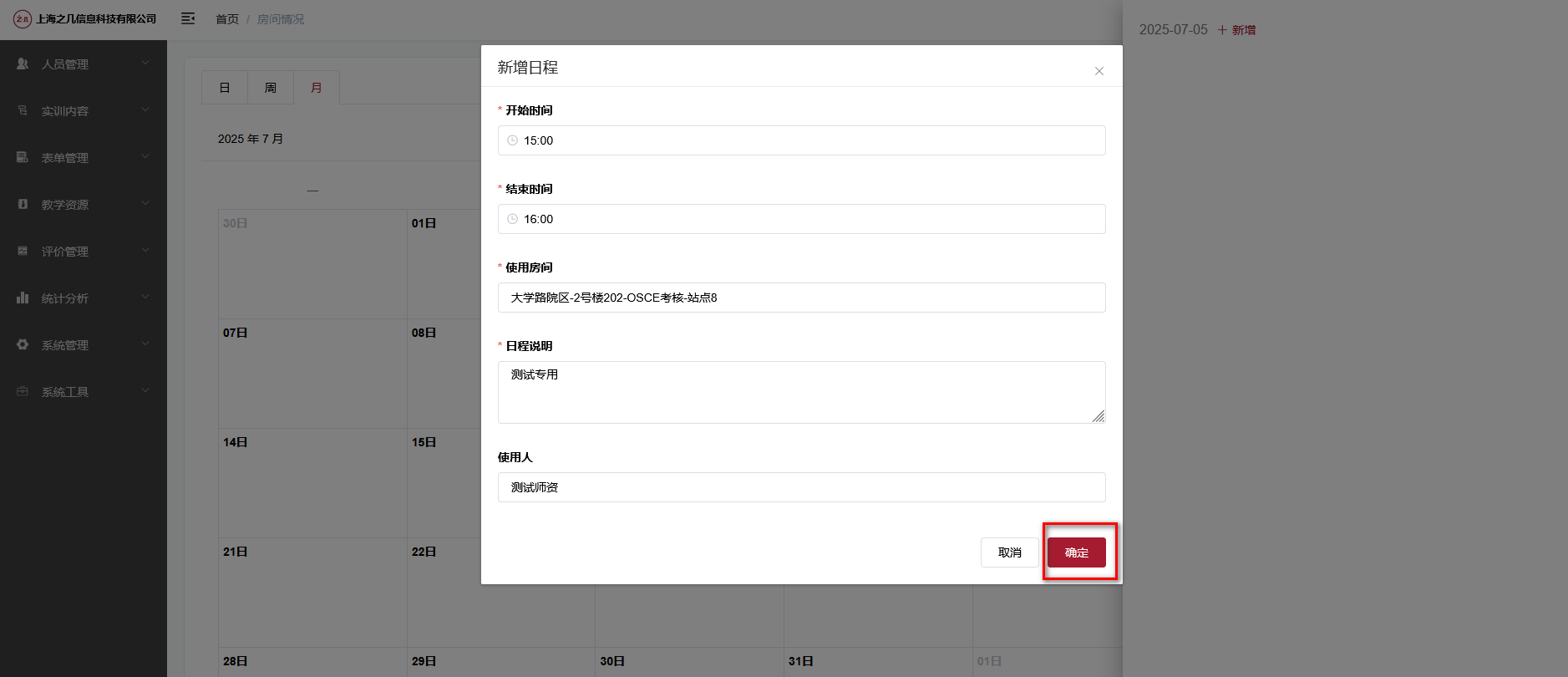This screenshot has height=677, width=1568.
Task: Click the 开始时间 time input
Action: coord(802,140)
